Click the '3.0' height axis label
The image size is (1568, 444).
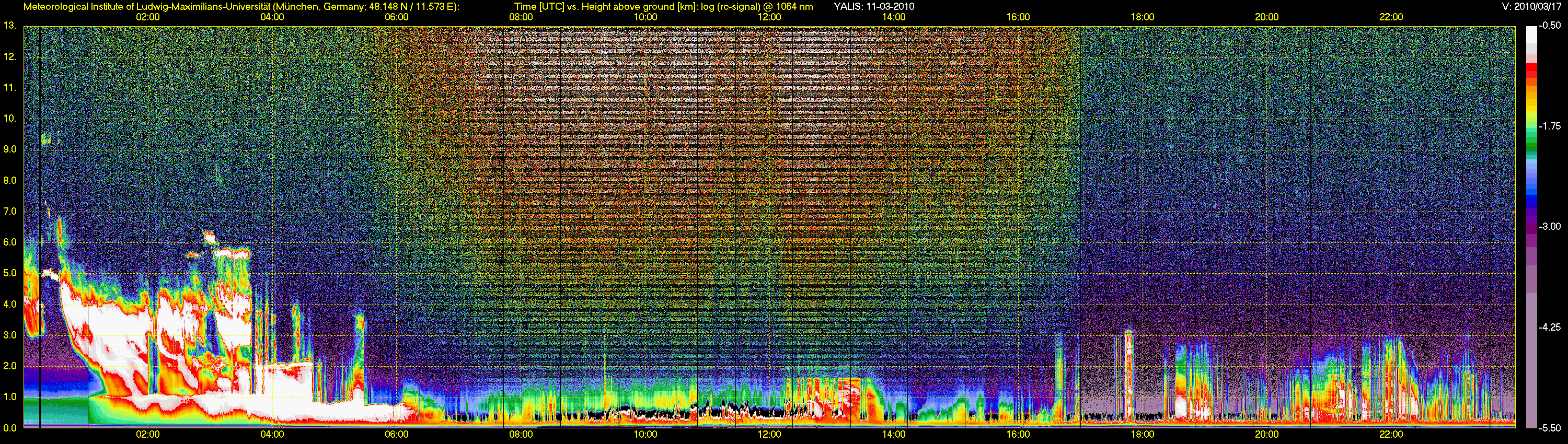click(10, 335)
